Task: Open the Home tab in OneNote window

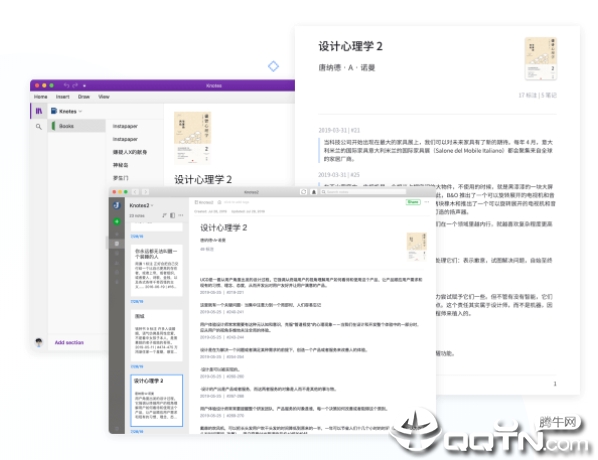Action: pos(40,97)
